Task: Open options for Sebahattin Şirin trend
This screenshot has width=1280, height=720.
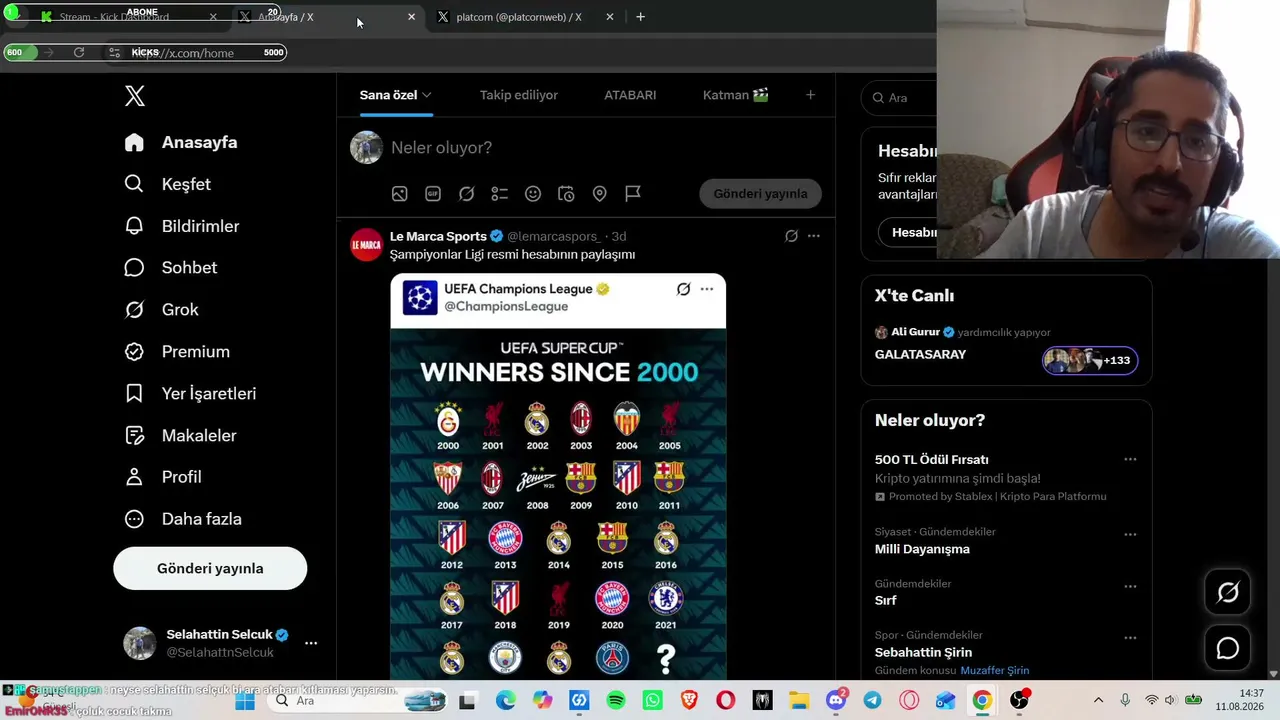Action: 1130,637
